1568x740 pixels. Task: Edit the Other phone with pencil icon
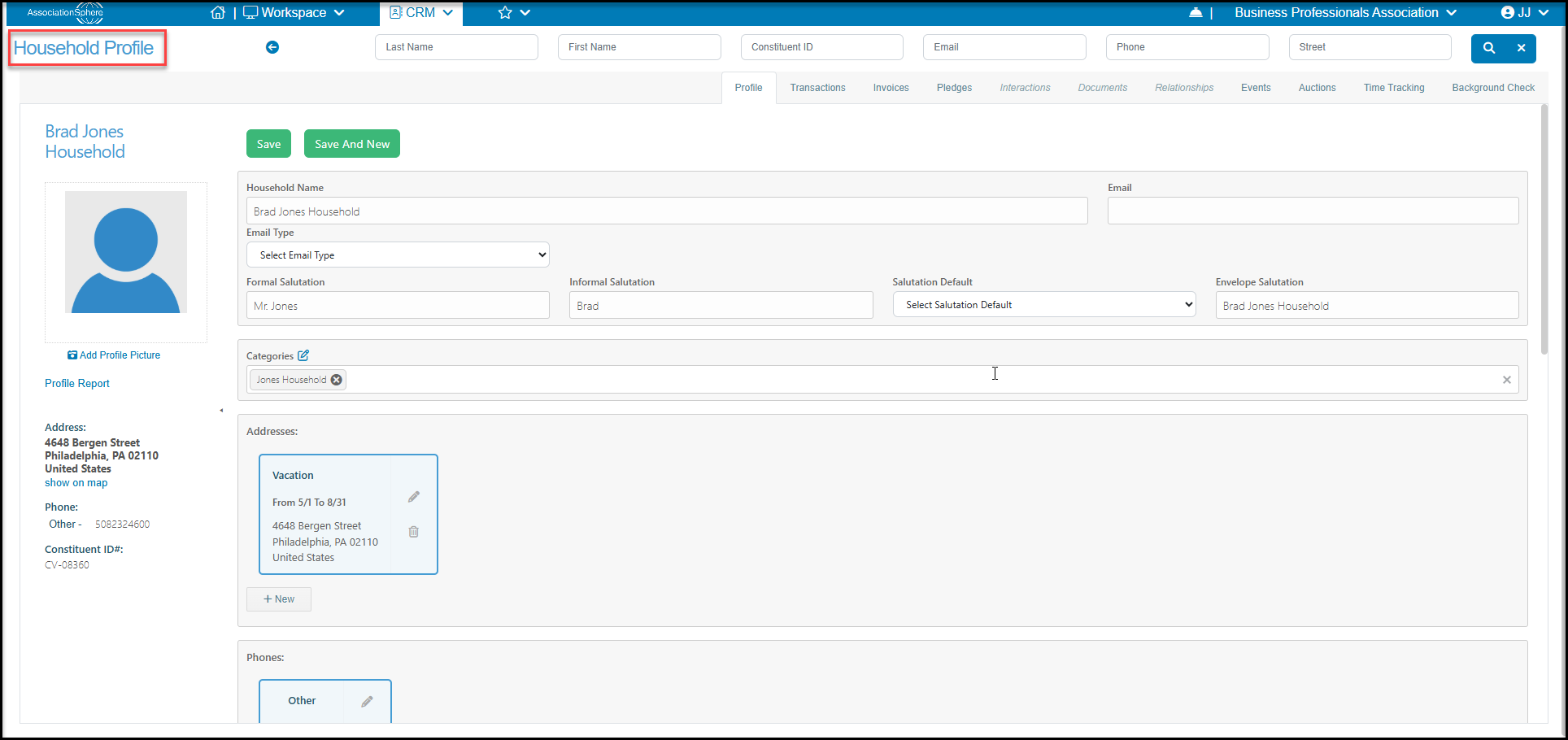pyautogui.click(x=368, y=701)
